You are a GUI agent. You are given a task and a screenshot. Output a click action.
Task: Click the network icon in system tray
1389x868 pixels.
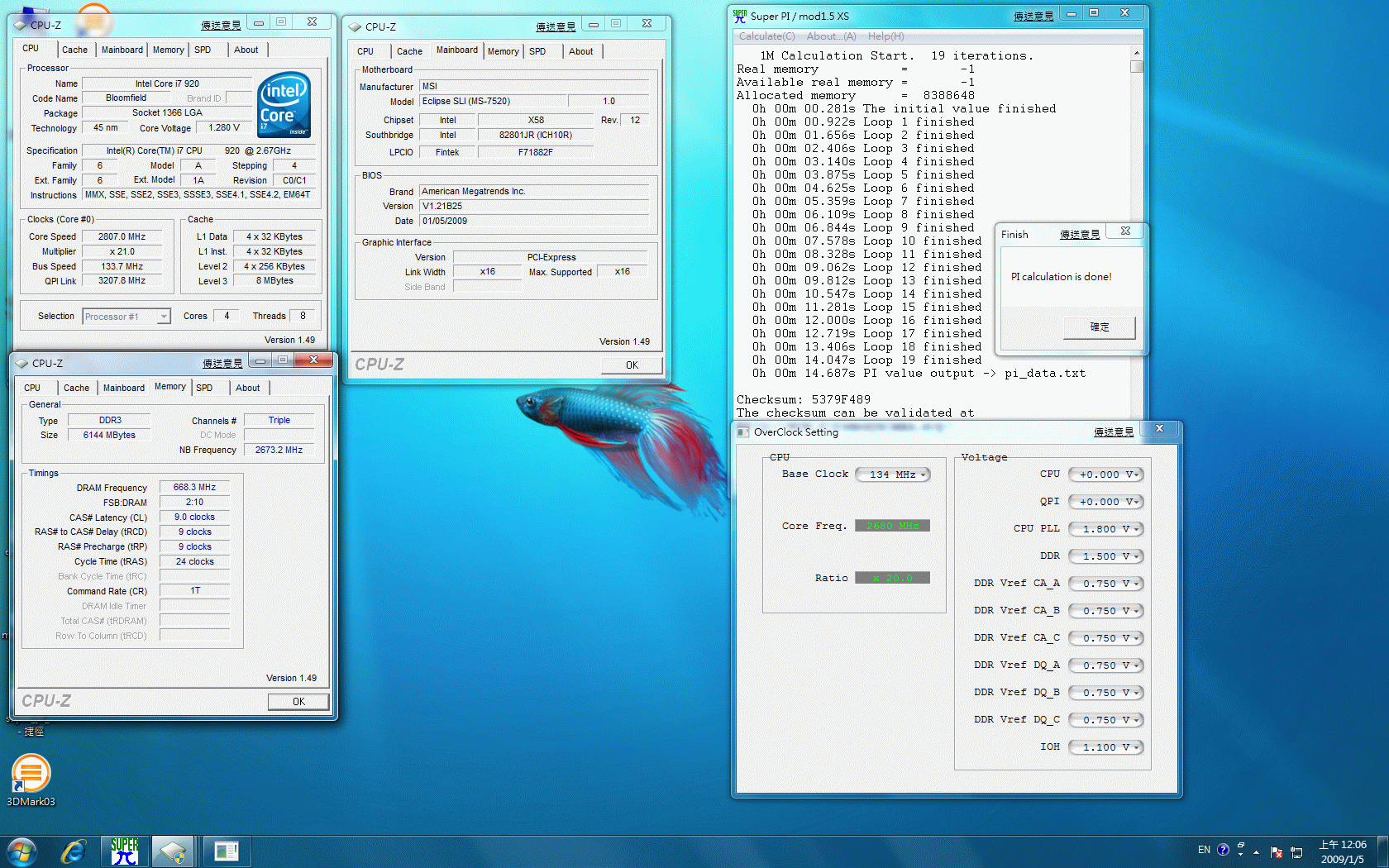point(1296,851)
